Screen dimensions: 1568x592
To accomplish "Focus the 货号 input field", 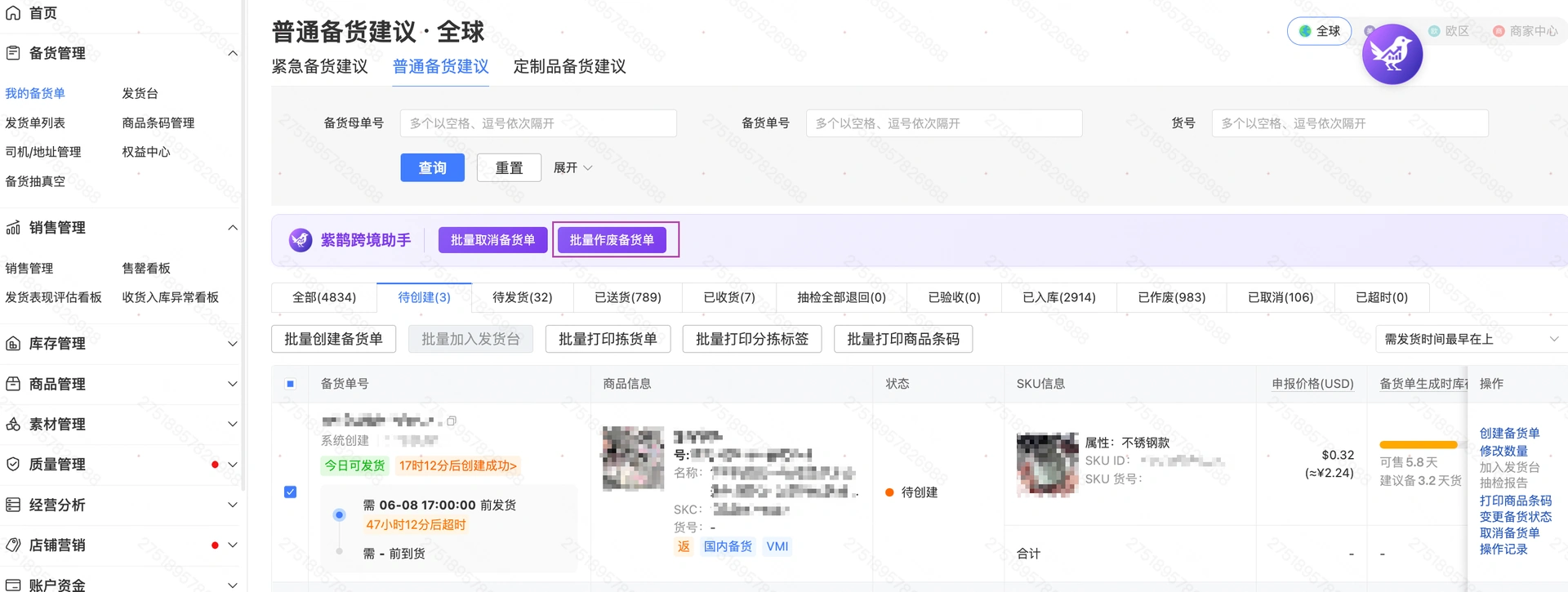I will pyautogui.click(x=1350, y=123).
